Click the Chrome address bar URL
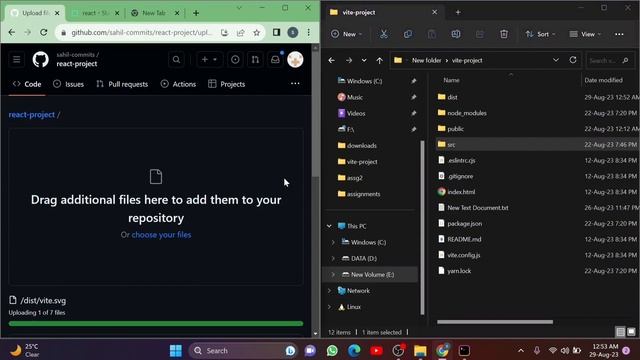640x360 pixels. click(x=141, y=32)
